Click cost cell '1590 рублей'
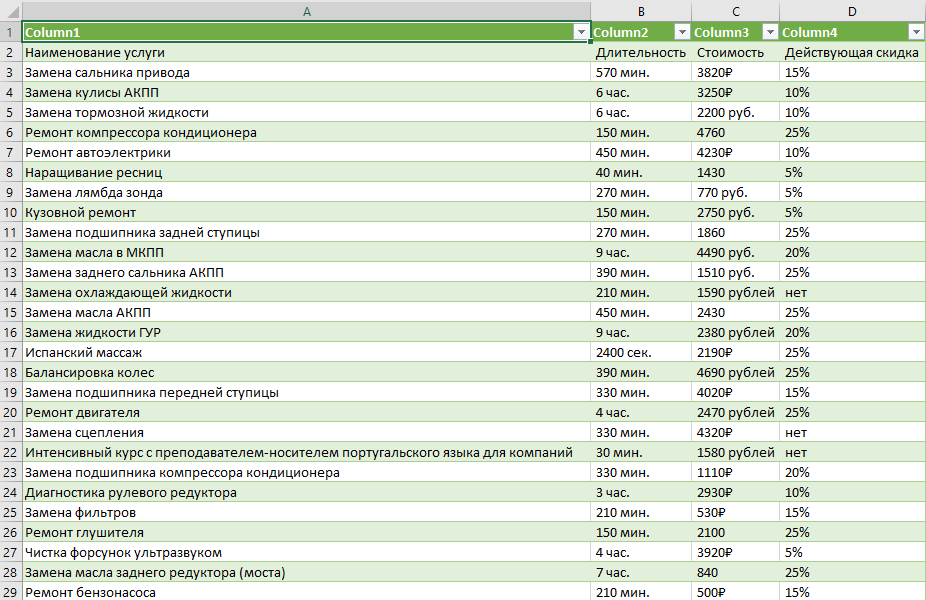The width and height of the screenshot is (926, 600). click(735, 292)
